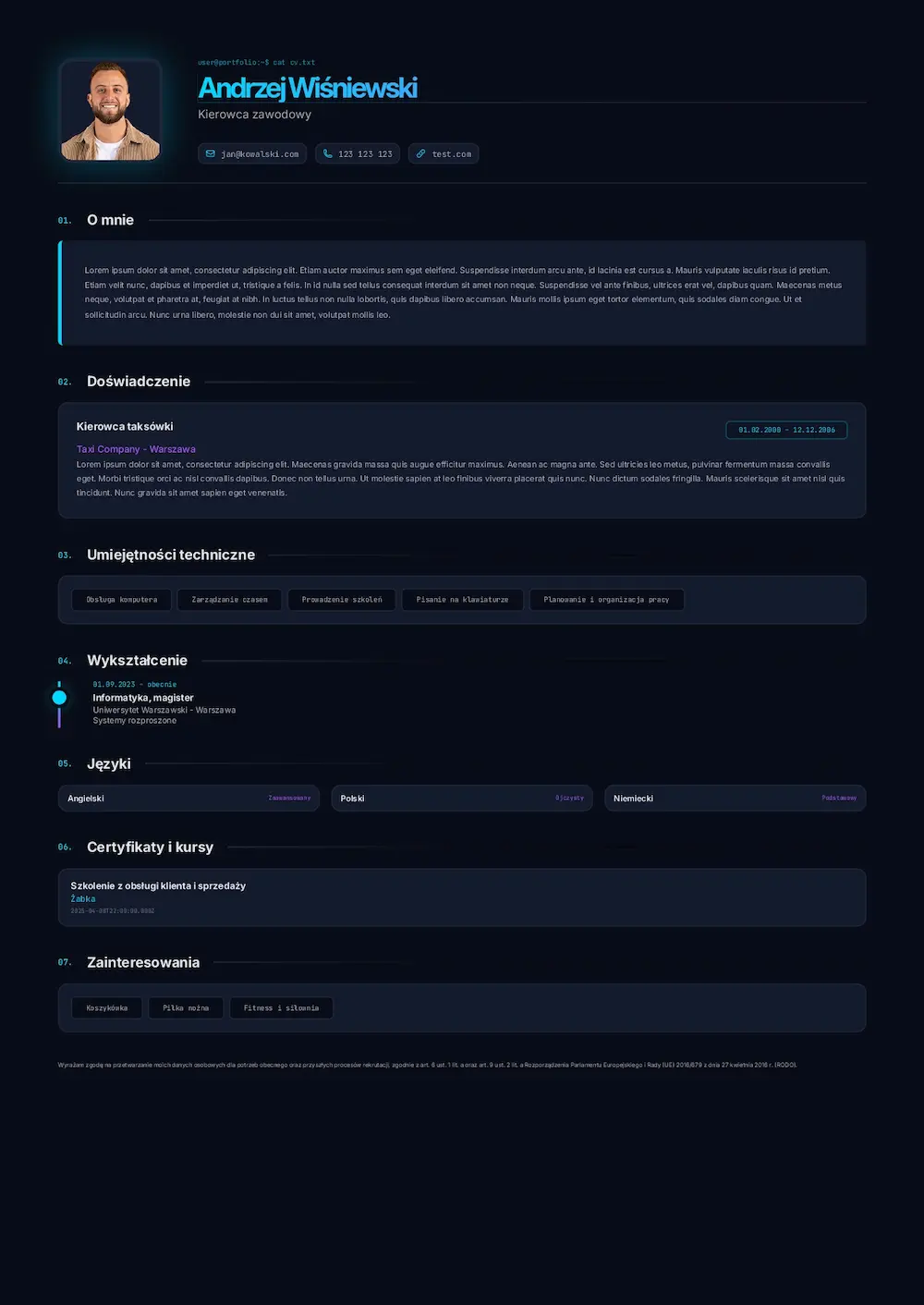924x1305 pixels.
Task: Click the 01.02.2000 - 12.12.2006 date badge
Action: coord(786,430)
